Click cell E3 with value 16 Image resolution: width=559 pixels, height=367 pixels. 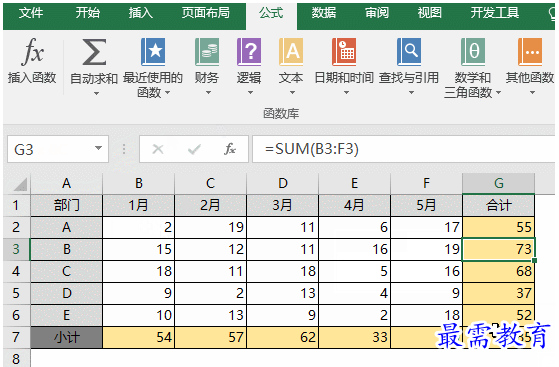point(355,250)
